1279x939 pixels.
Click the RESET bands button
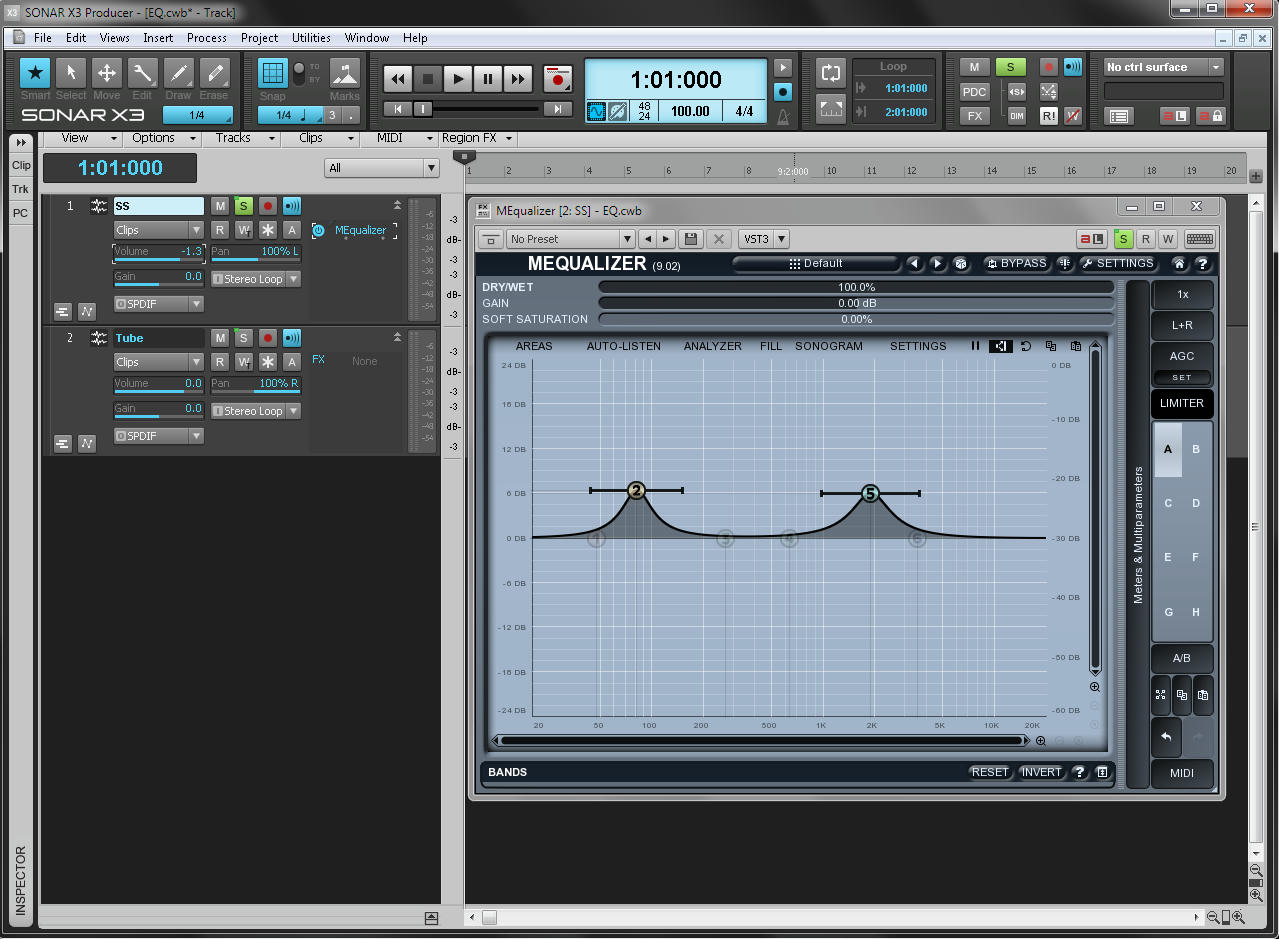(990, 772)
